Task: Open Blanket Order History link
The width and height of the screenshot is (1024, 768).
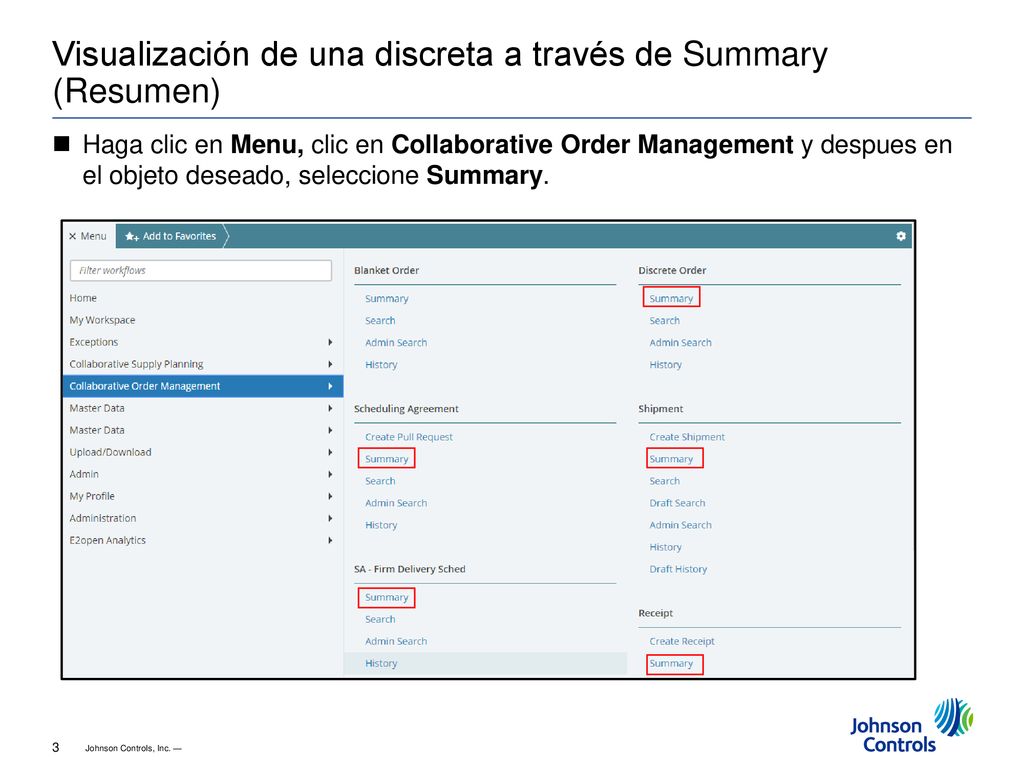Action: click(381, 364)
